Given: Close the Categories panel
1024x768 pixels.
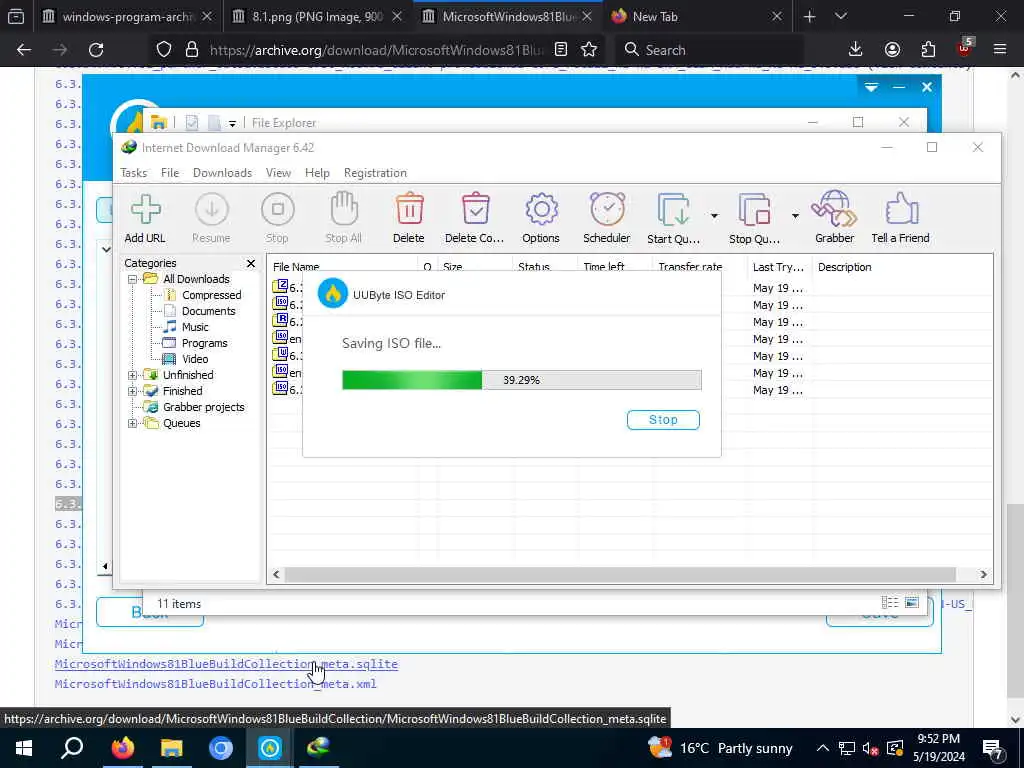Looking at the screenshot, I should (251, 263).
